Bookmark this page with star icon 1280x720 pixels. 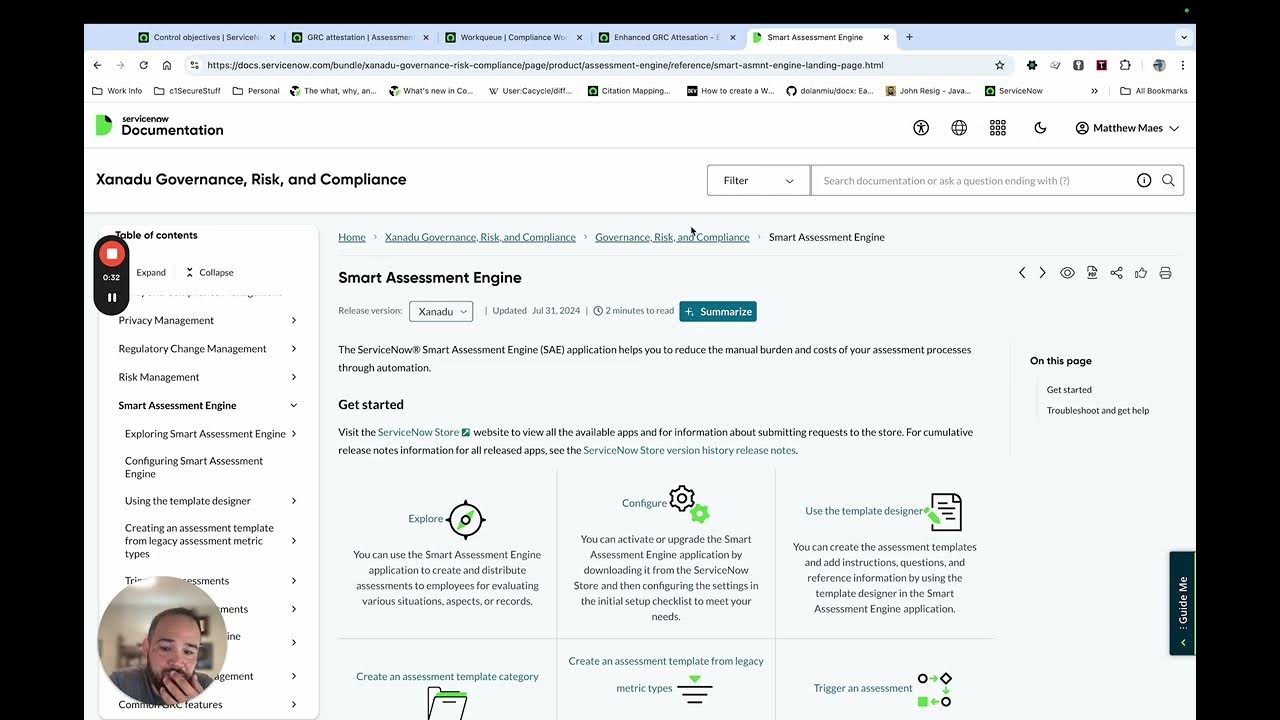coord(999,65)
